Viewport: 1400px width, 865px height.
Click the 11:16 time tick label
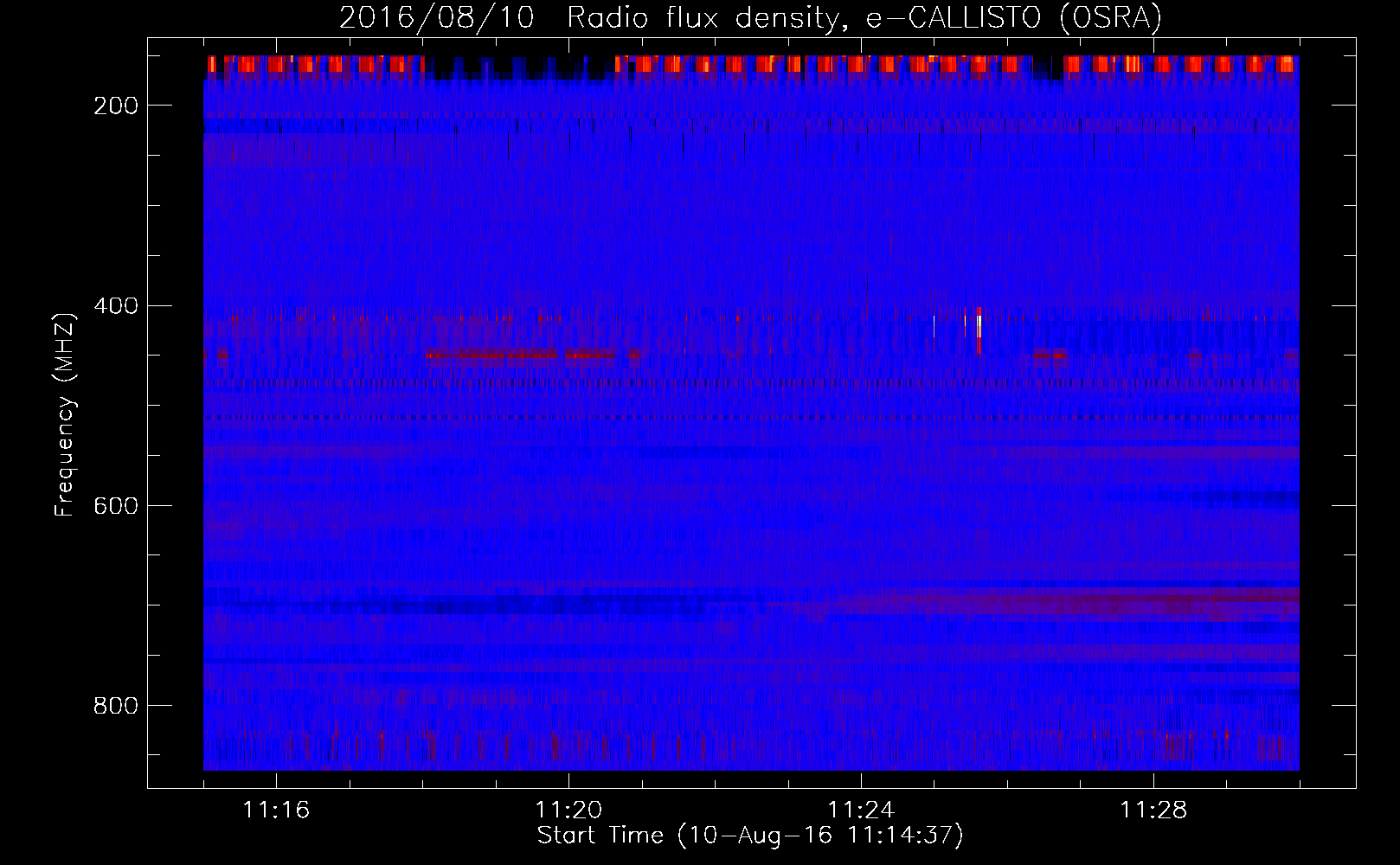tap(276, 811)
